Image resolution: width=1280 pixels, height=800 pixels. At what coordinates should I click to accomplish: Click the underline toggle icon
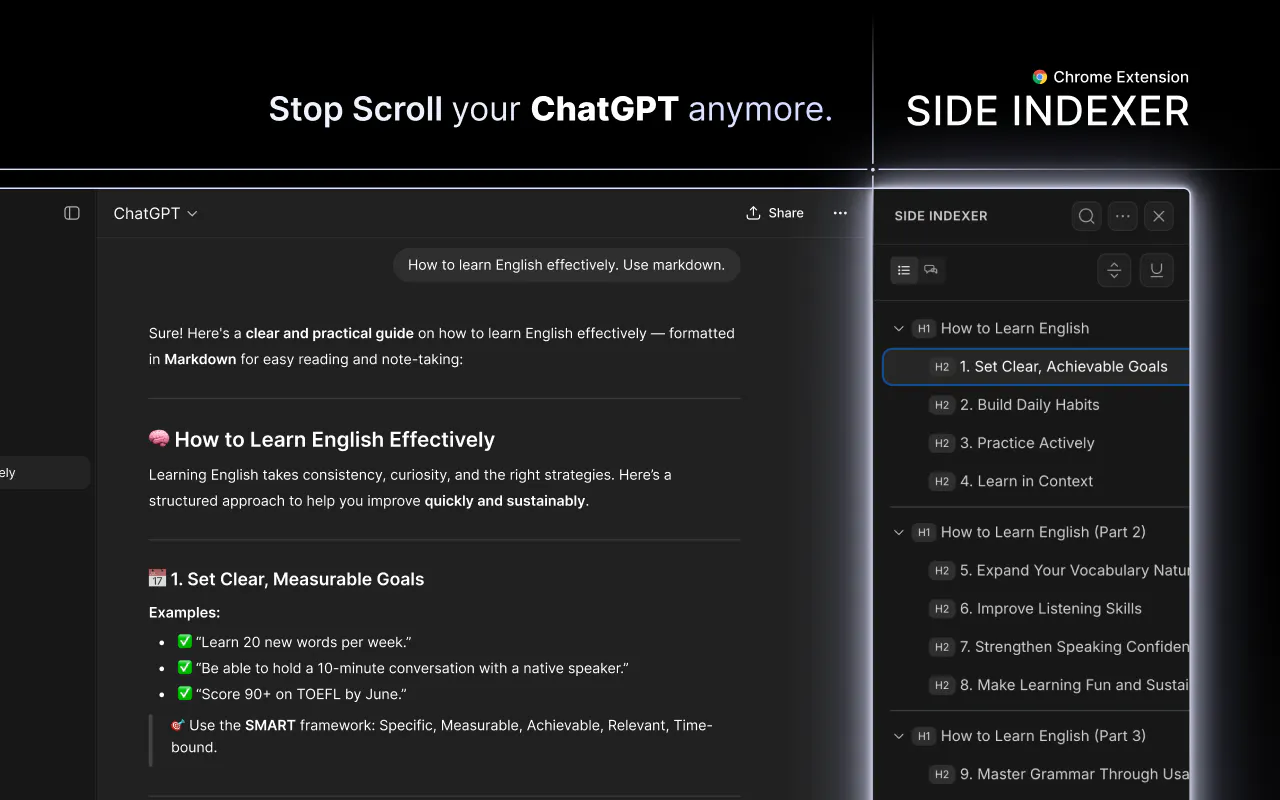point(1156,270)
